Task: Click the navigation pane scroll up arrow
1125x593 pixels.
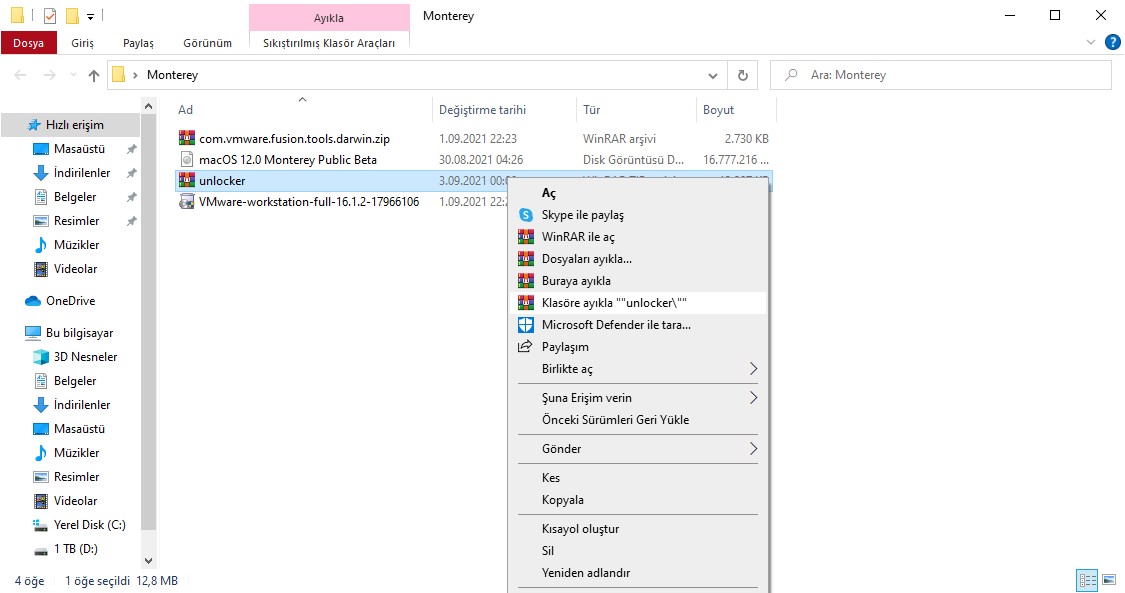Action: 149,106
